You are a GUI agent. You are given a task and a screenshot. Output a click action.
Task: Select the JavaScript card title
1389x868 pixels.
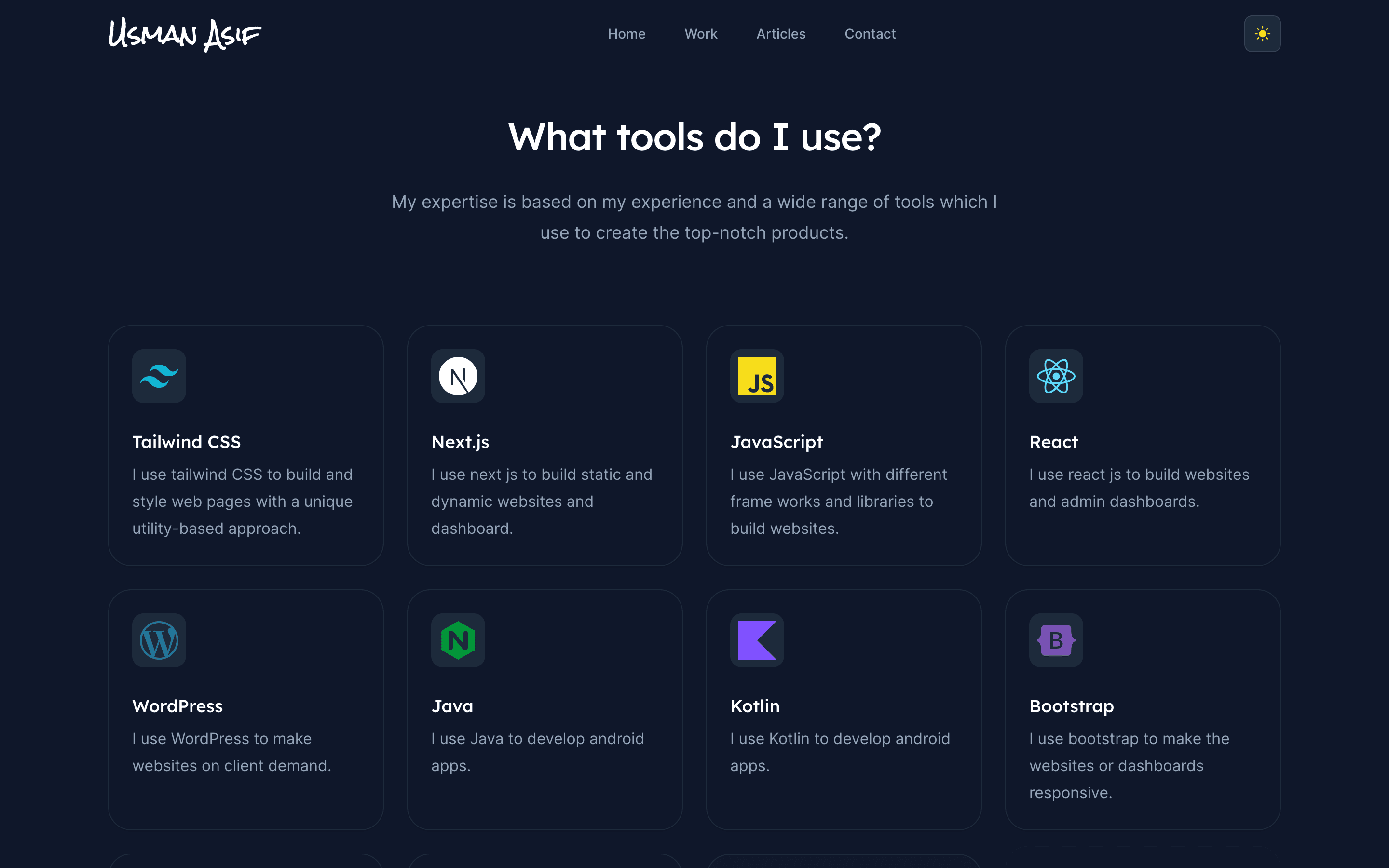pos(776,442)
